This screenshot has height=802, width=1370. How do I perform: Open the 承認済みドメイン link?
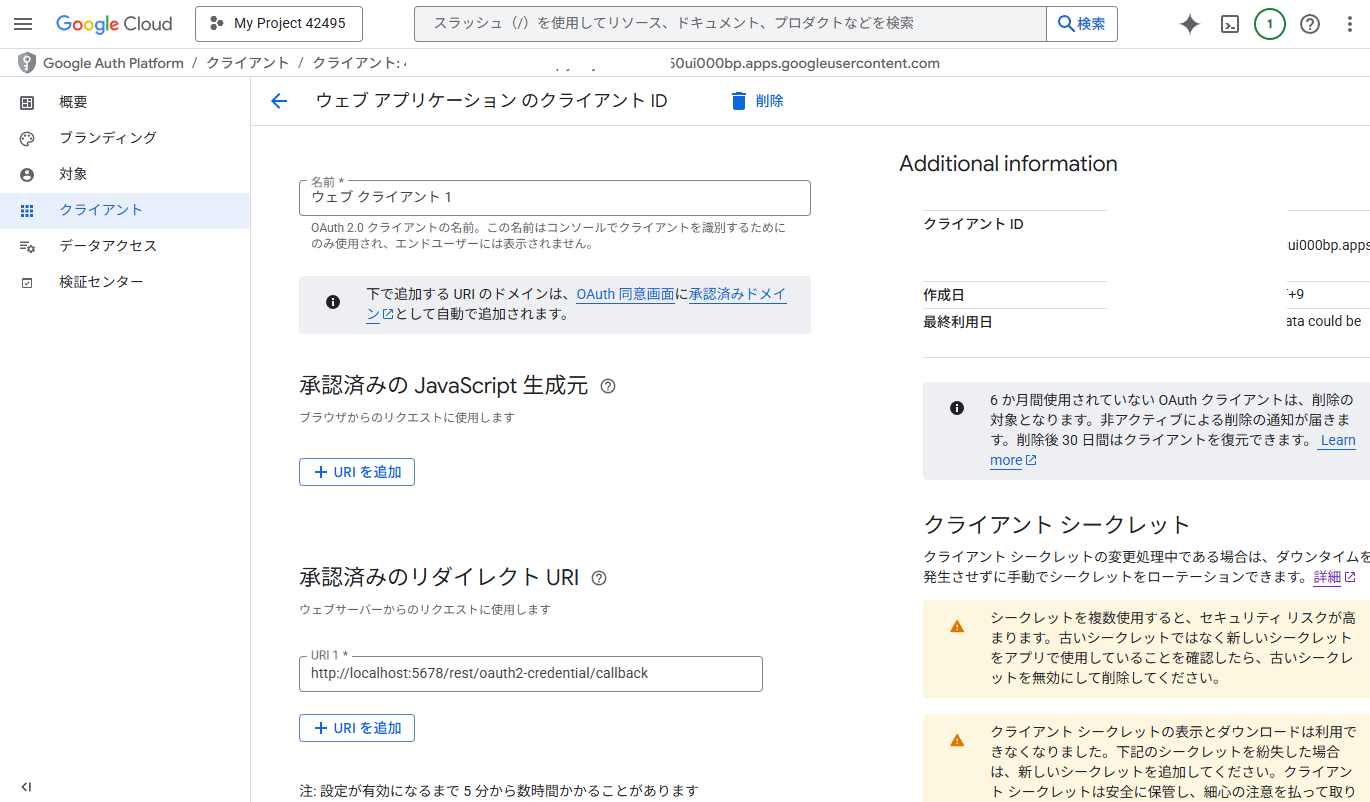pos(738,294)
